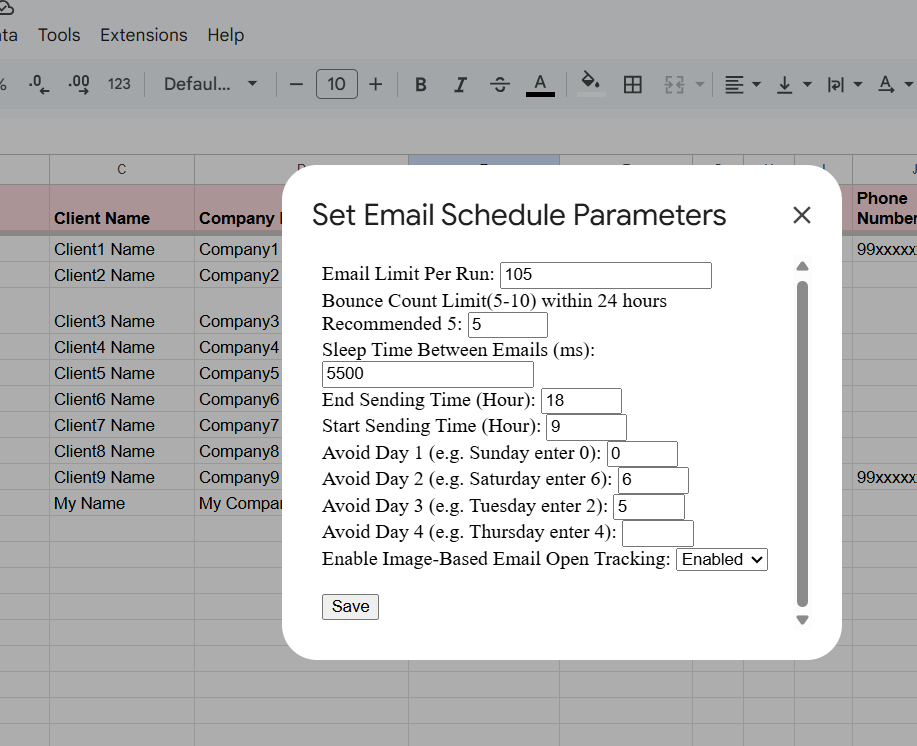Select the Client1 Name cell

coord(122,249)
